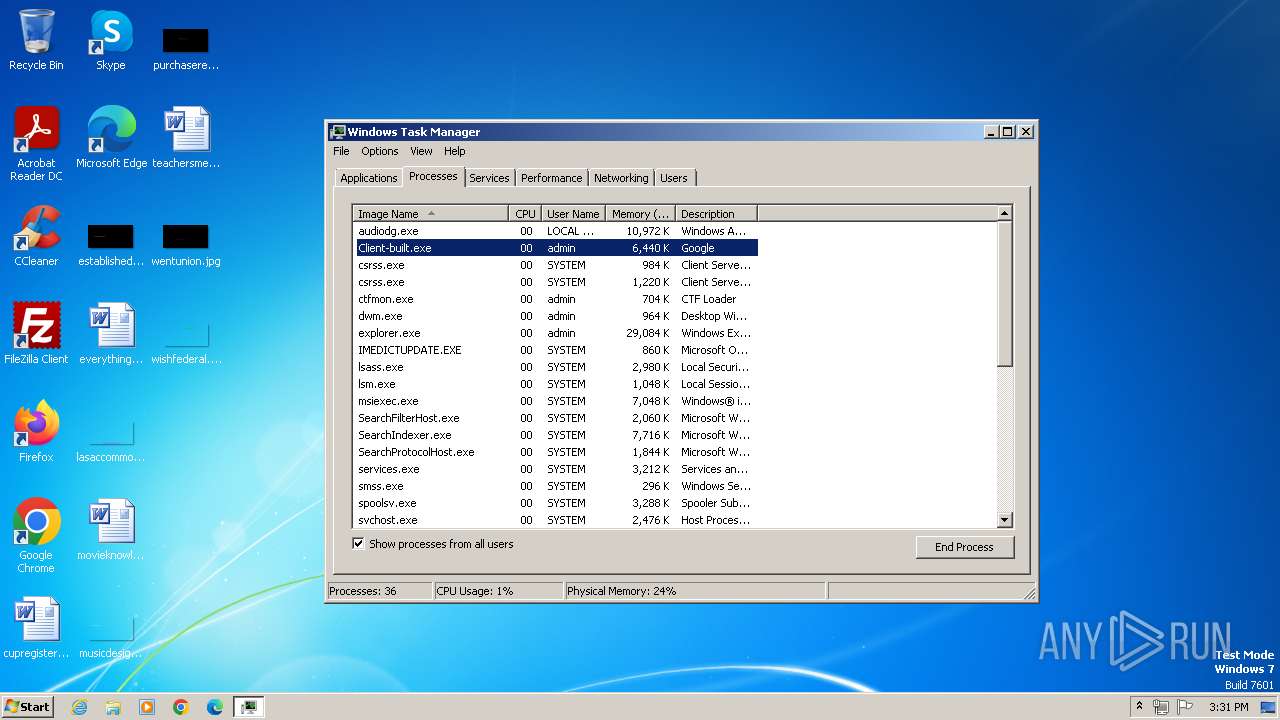This screenshot has width=1280, height=720.
Task: Click the taskbar clock showing 3:31 PM
Action: 1228,707
